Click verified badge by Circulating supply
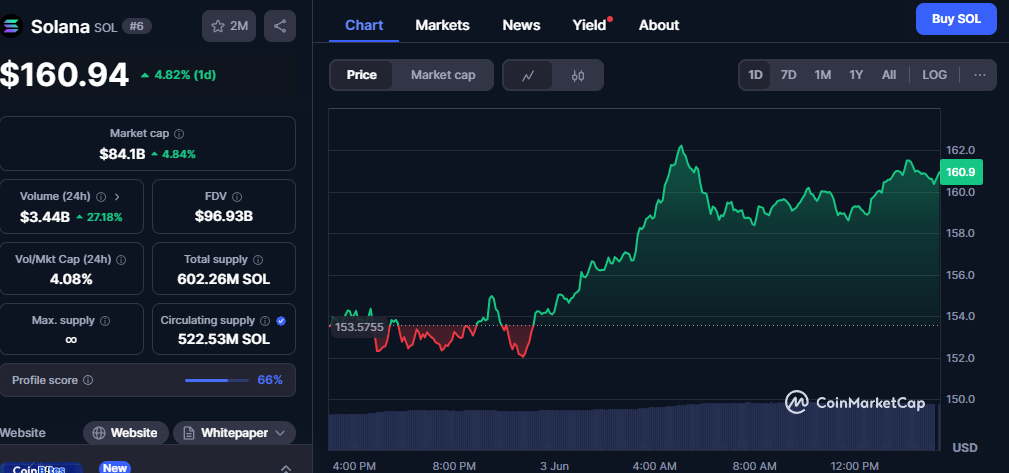Image resolution: width=1009 pixels, height=473 pixels. 281,320
